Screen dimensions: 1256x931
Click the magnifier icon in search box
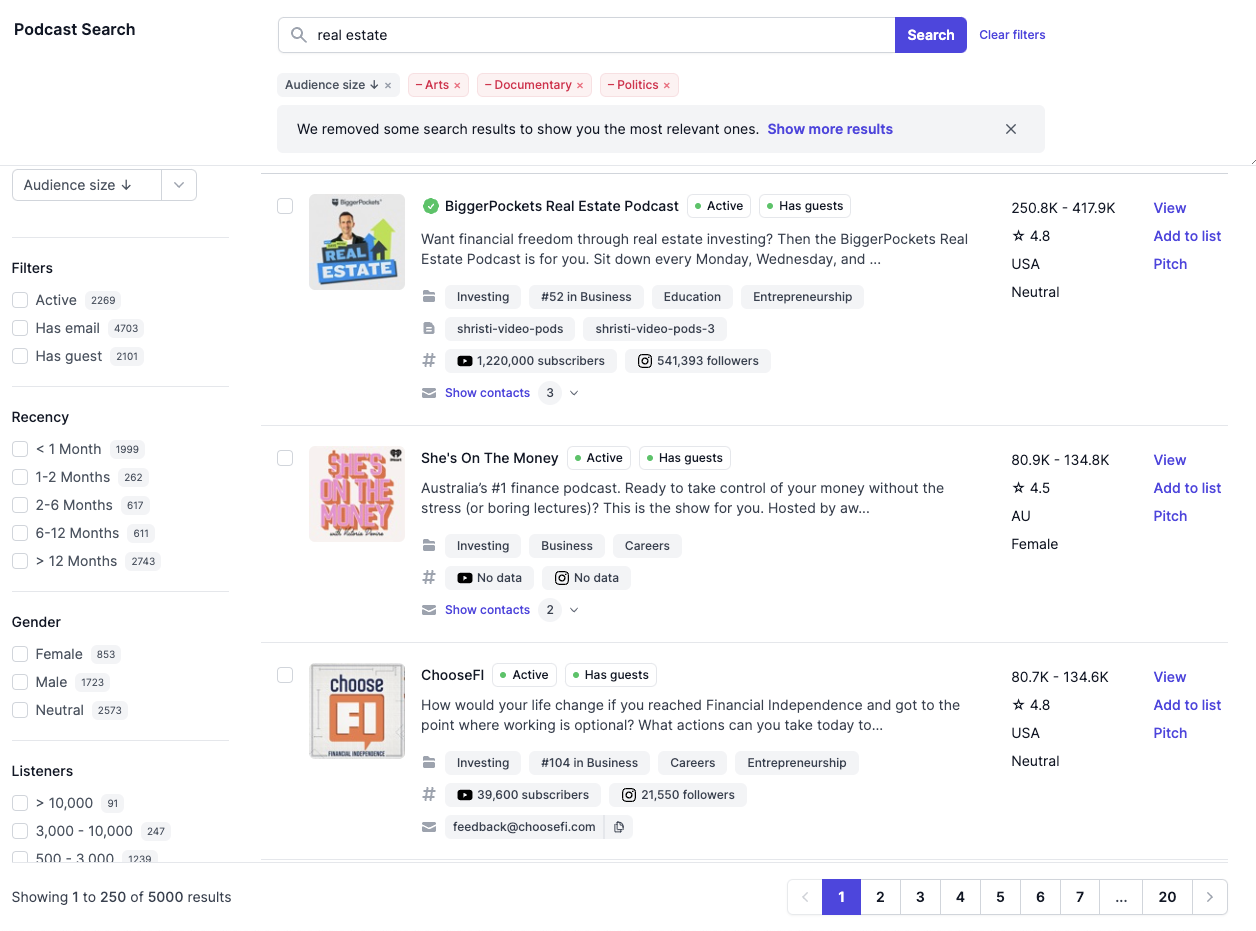298,35
